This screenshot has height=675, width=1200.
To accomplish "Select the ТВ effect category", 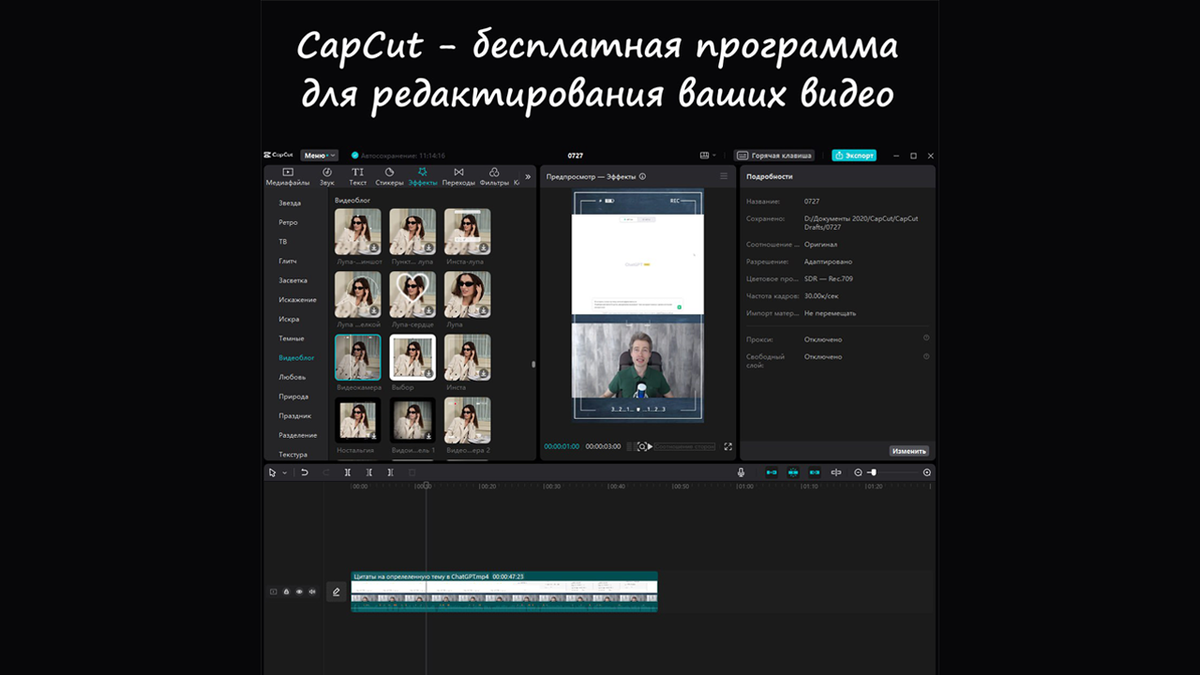I will [283, 241].
